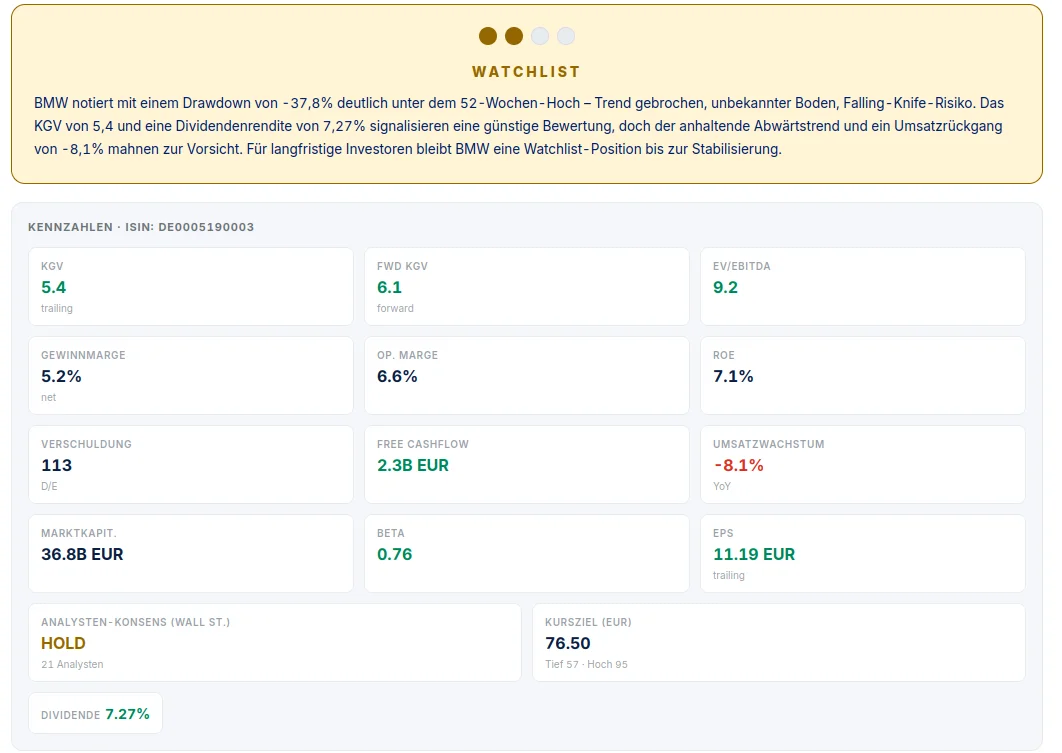Click the third empty rating dot

[540, 36]
